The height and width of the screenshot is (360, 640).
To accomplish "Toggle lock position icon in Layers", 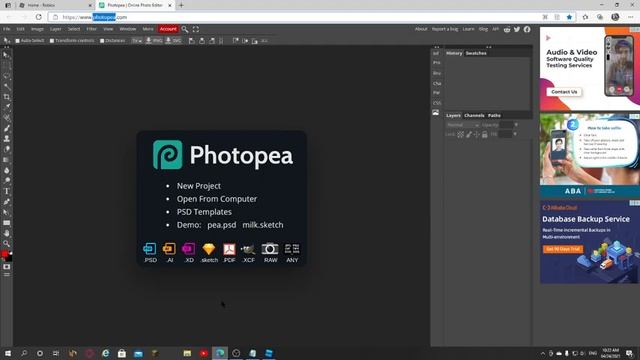I will pyautogui.click(x=476, y=134).
